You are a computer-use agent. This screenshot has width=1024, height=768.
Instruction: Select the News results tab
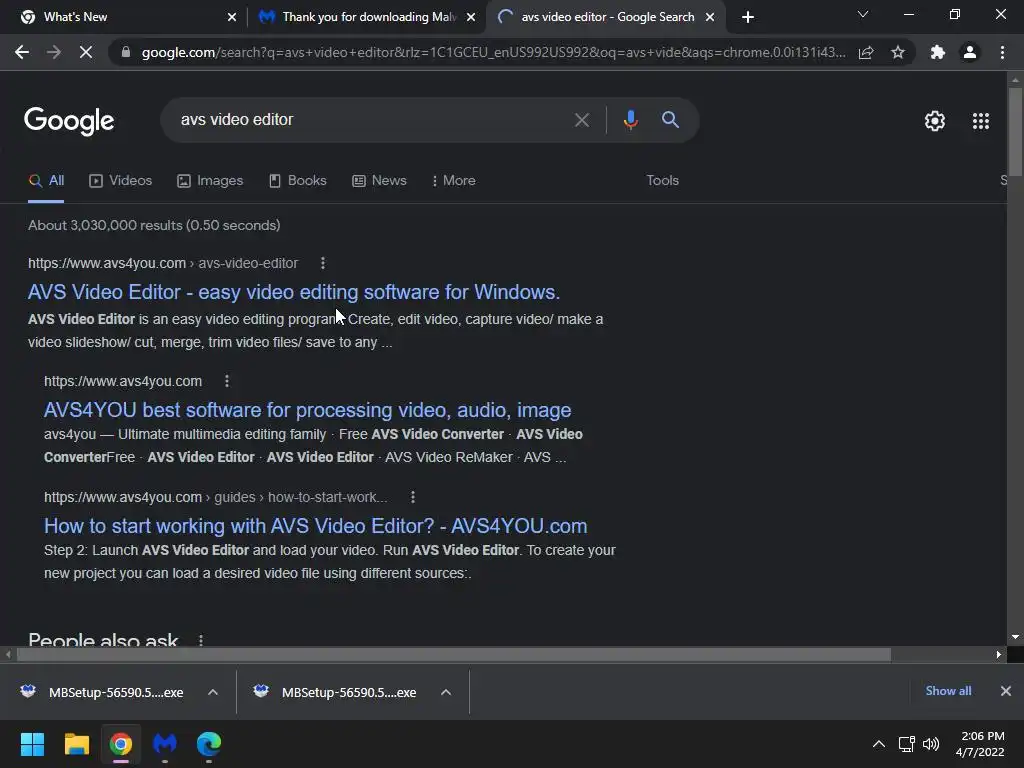pos(379,181)
